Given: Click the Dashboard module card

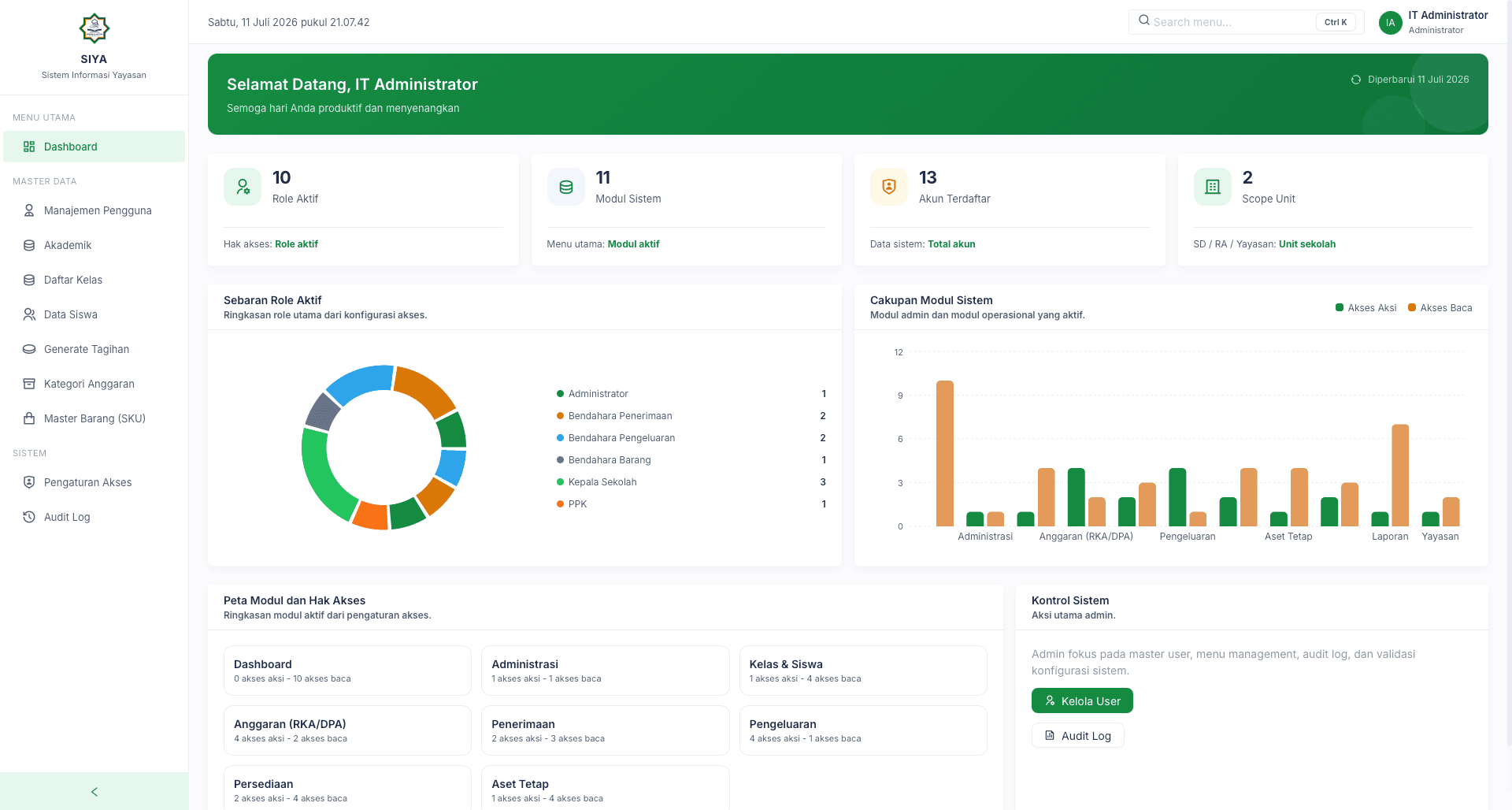Looking at the screenshot, I should [347, 671].
